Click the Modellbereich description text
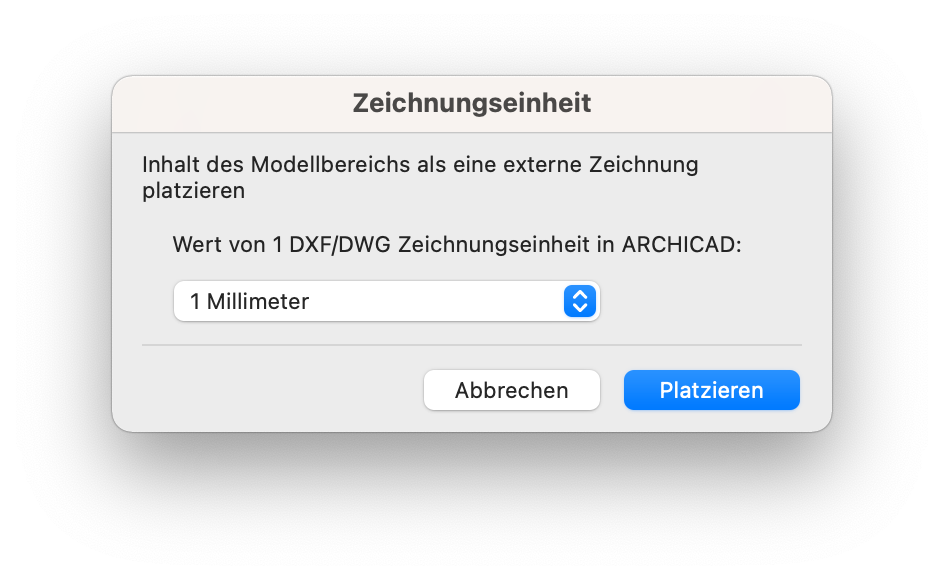 coord(420,177)
